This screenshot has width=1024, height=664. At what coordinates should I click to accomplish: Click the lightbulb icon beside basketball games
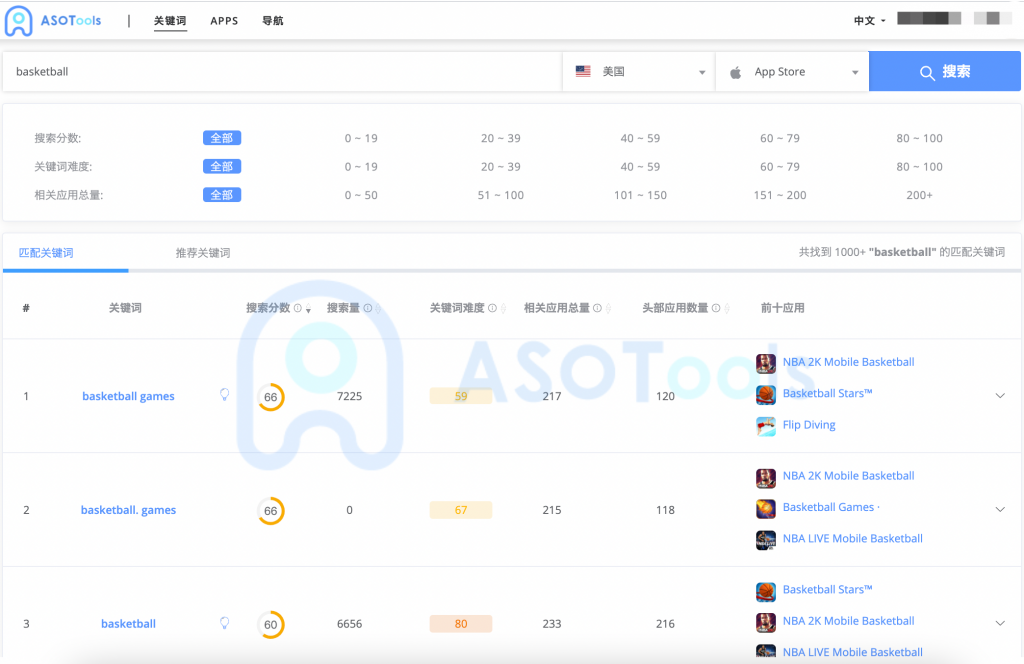tap(225, 394)
